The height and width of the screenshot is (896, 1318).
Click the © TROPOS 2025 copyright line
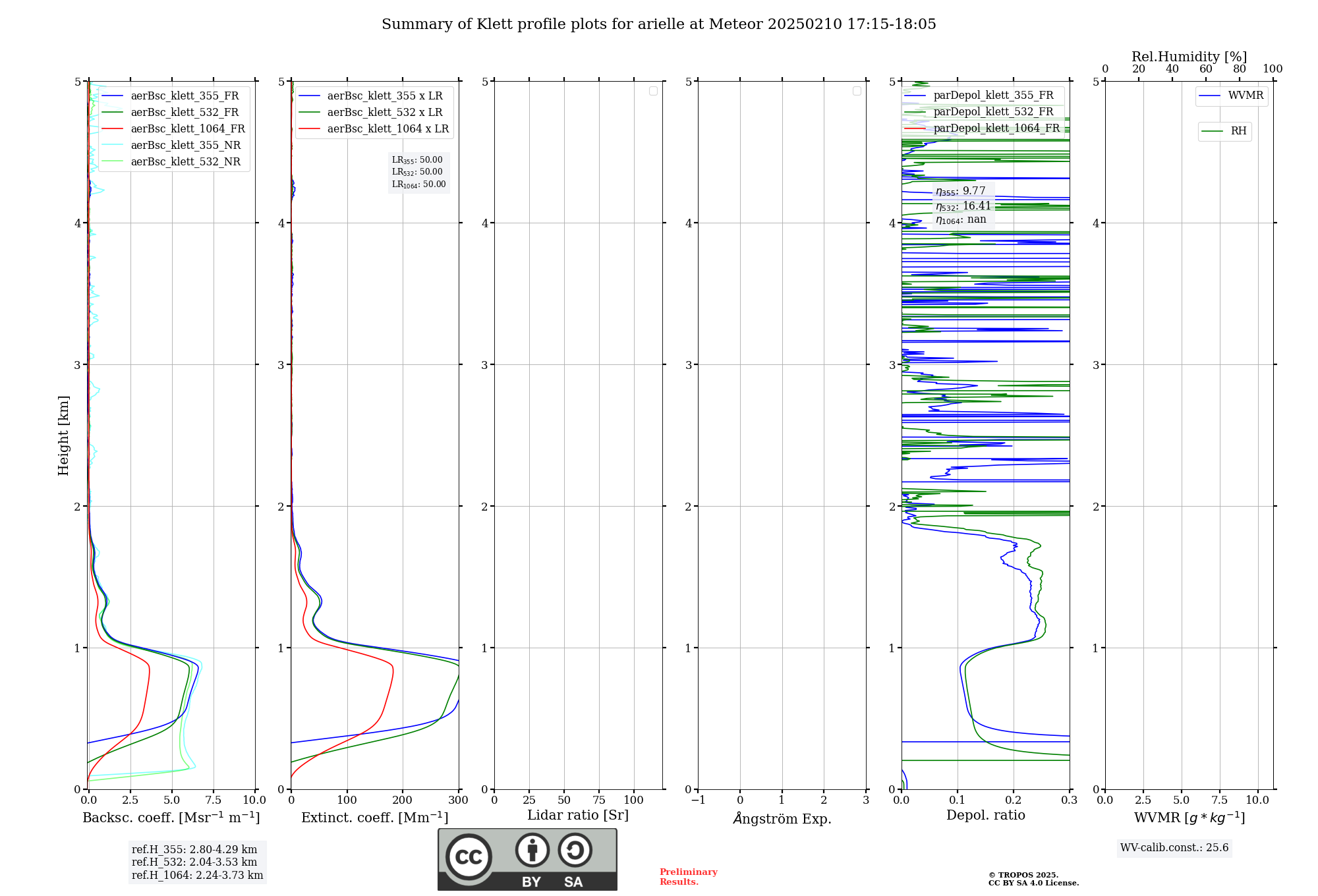1023,875
